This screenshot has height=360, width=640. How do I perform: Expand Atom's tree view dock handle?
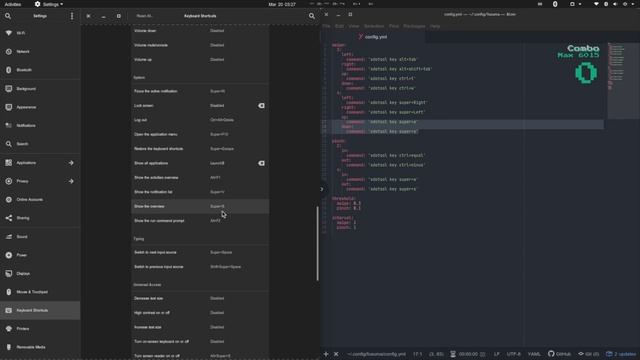[x=322, y=189]
